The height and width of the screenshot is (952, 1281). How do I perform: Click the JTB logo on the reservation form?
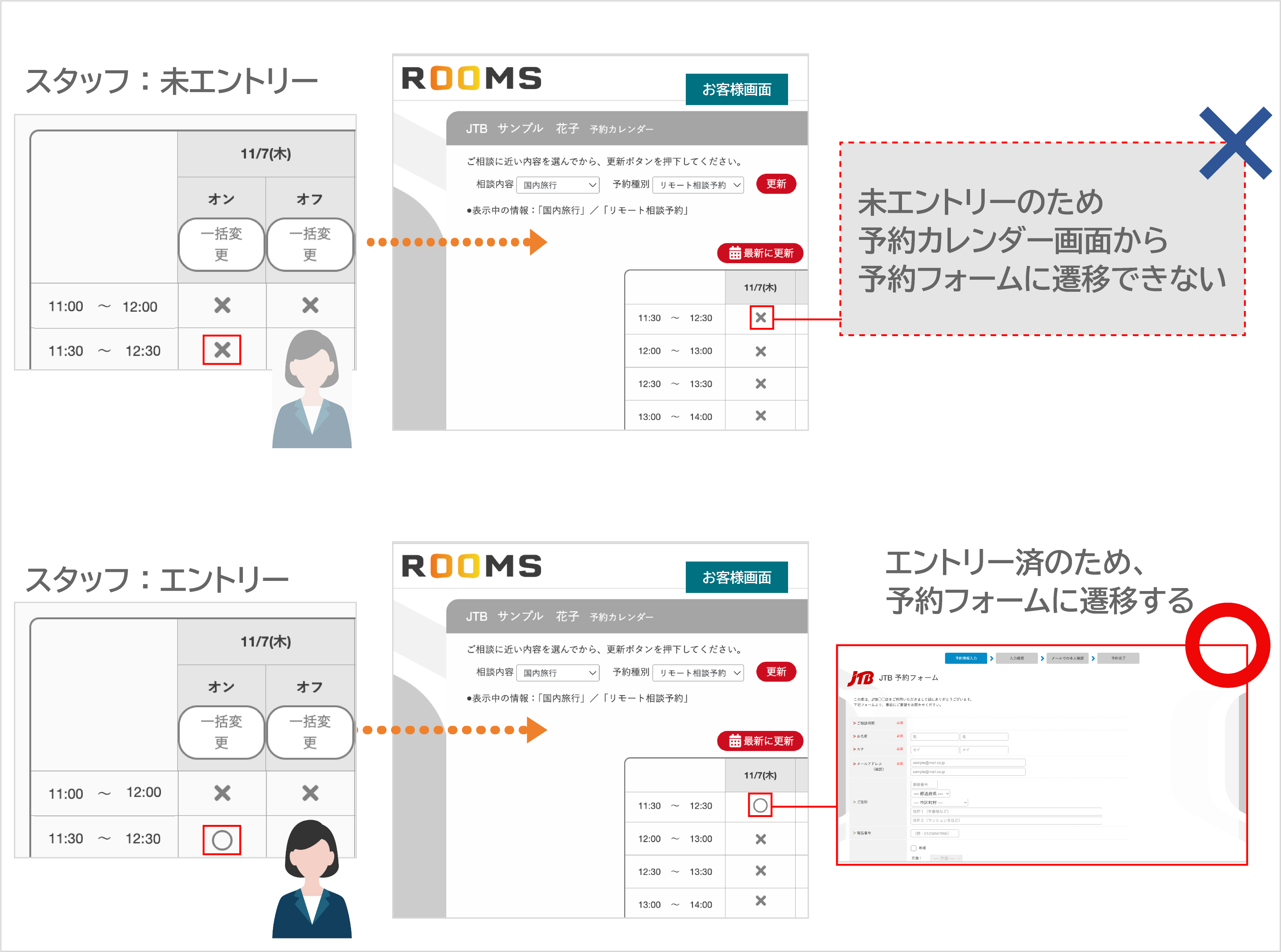click(860, 678)
